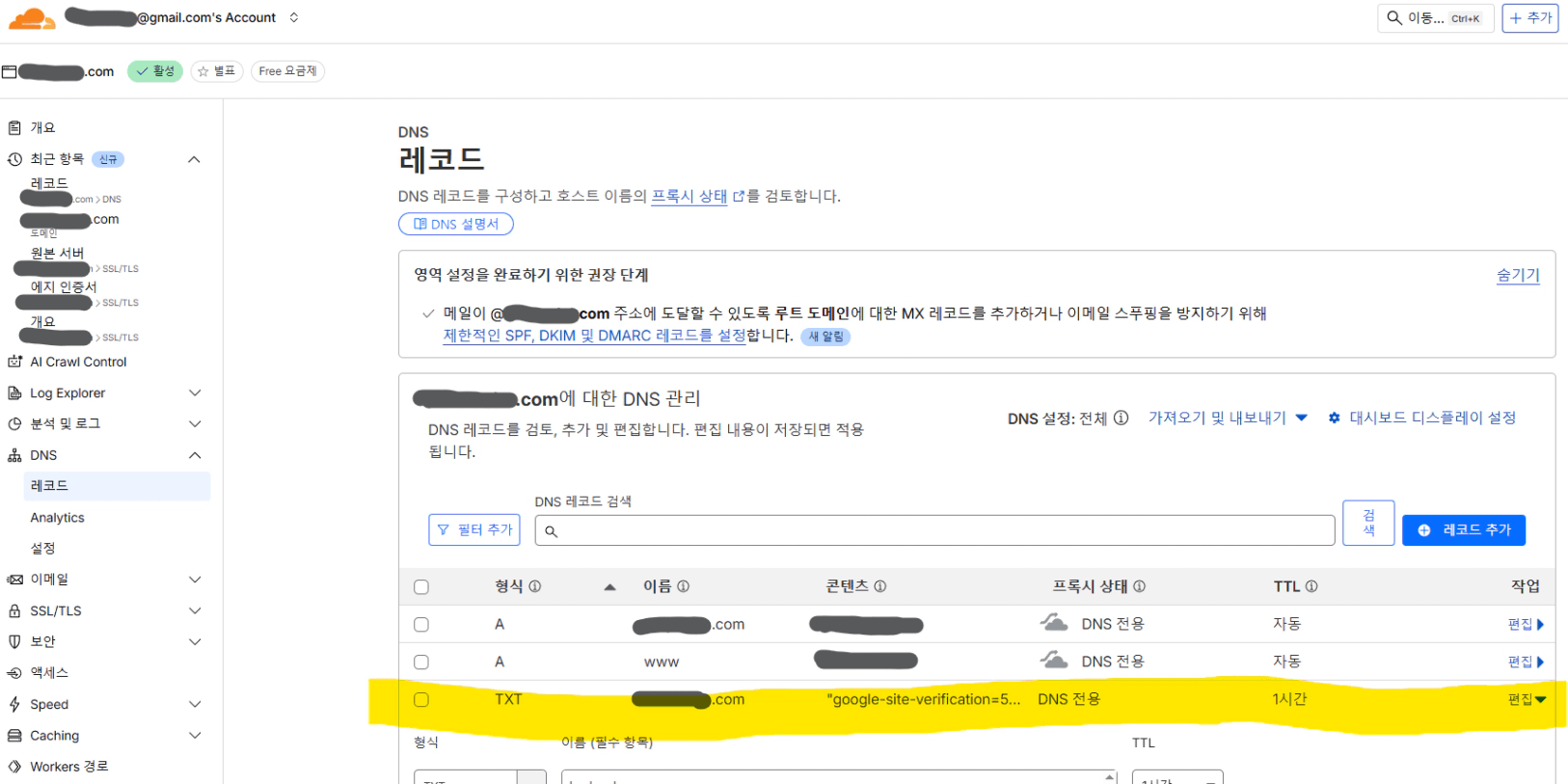Click the 보안 shield icon

(x=14, y=641)
